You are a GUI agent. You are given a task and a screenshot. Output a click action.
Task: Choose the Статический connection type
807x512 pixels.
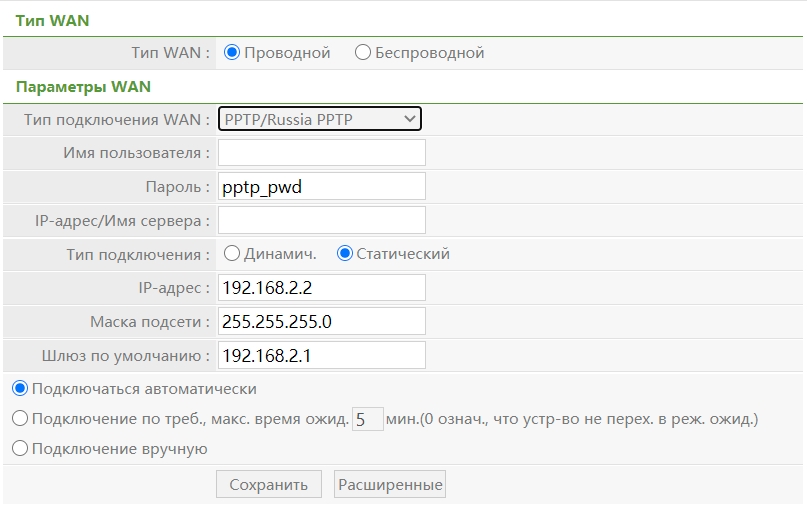[x=345, y=254]
